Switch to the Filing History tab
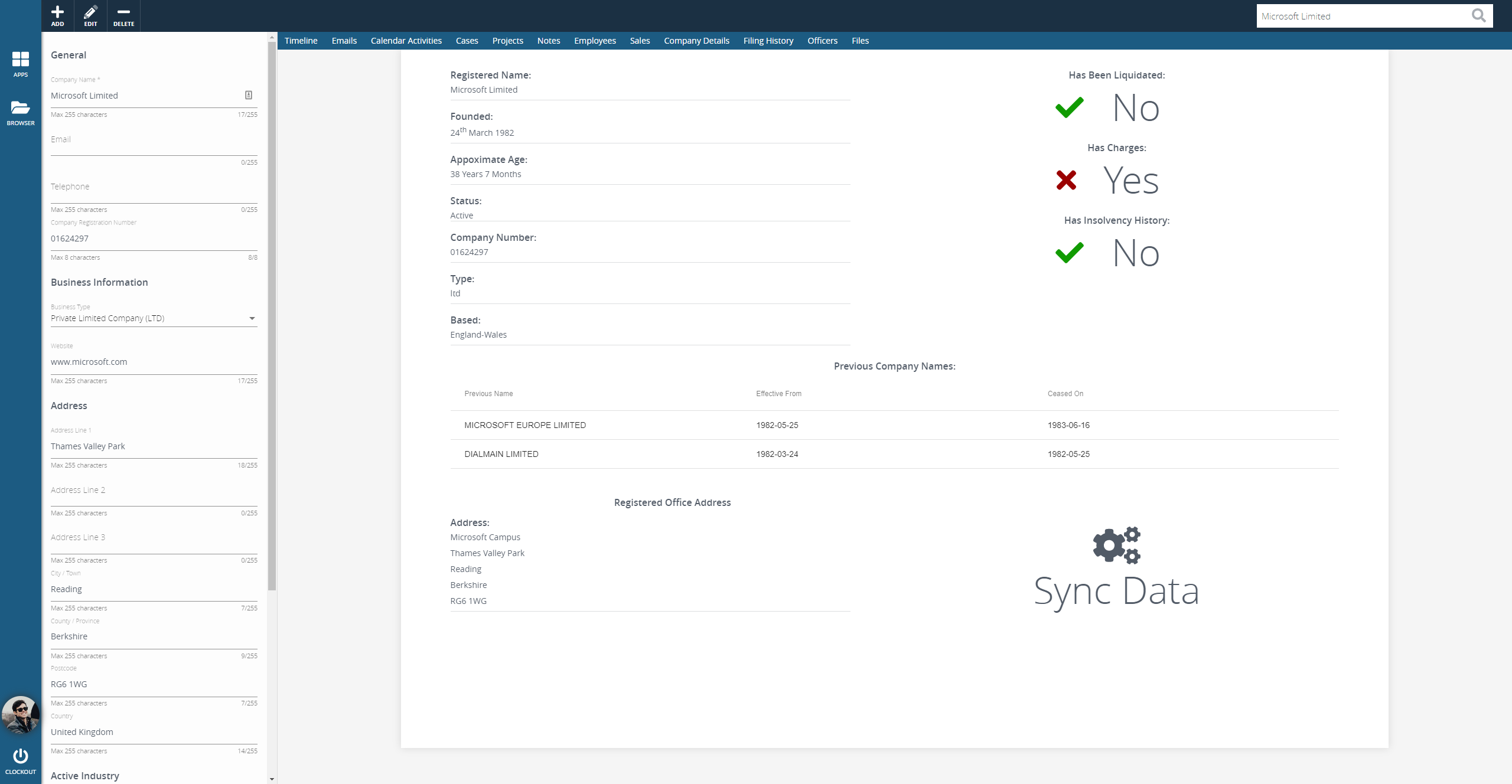Image resolution: width=1512 pixels, height=784 pixels. point(768,41)
